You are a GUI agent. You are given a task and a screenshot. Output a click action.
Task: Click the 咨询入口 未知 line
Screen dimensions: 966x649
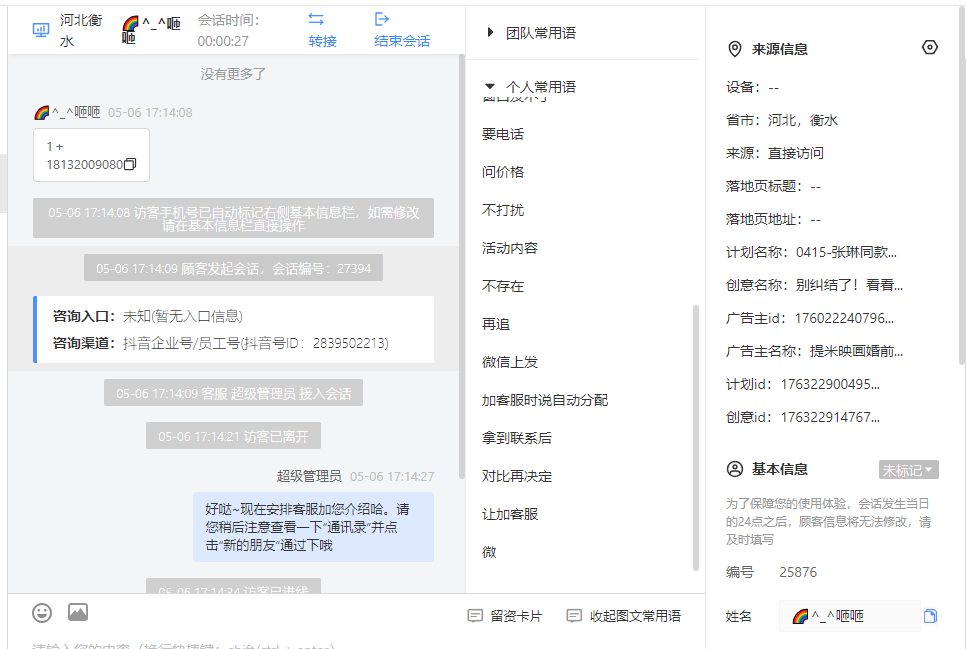click(x=148, y=316)
